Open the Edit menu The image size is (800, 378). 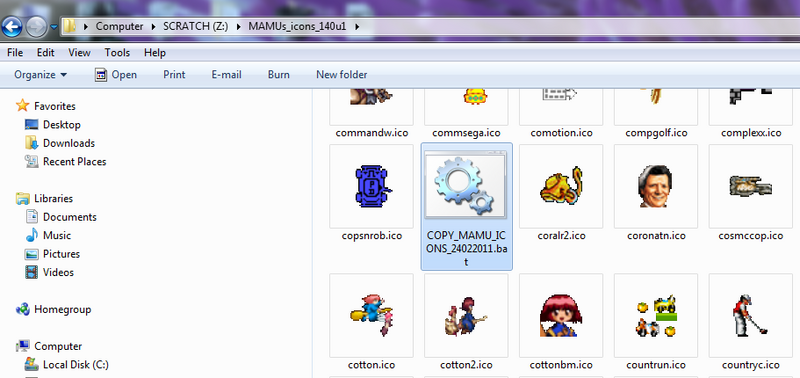pos(45,53)
